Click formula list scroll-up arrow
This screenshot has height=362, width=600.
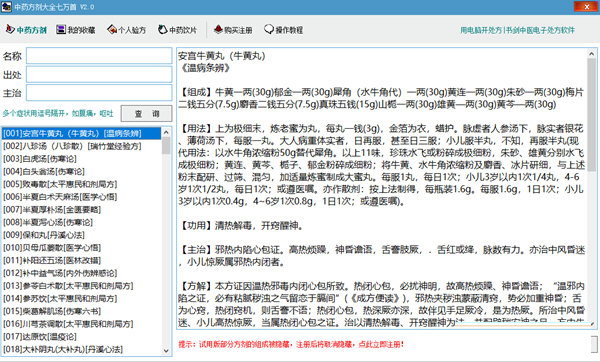tap(166, 132)
